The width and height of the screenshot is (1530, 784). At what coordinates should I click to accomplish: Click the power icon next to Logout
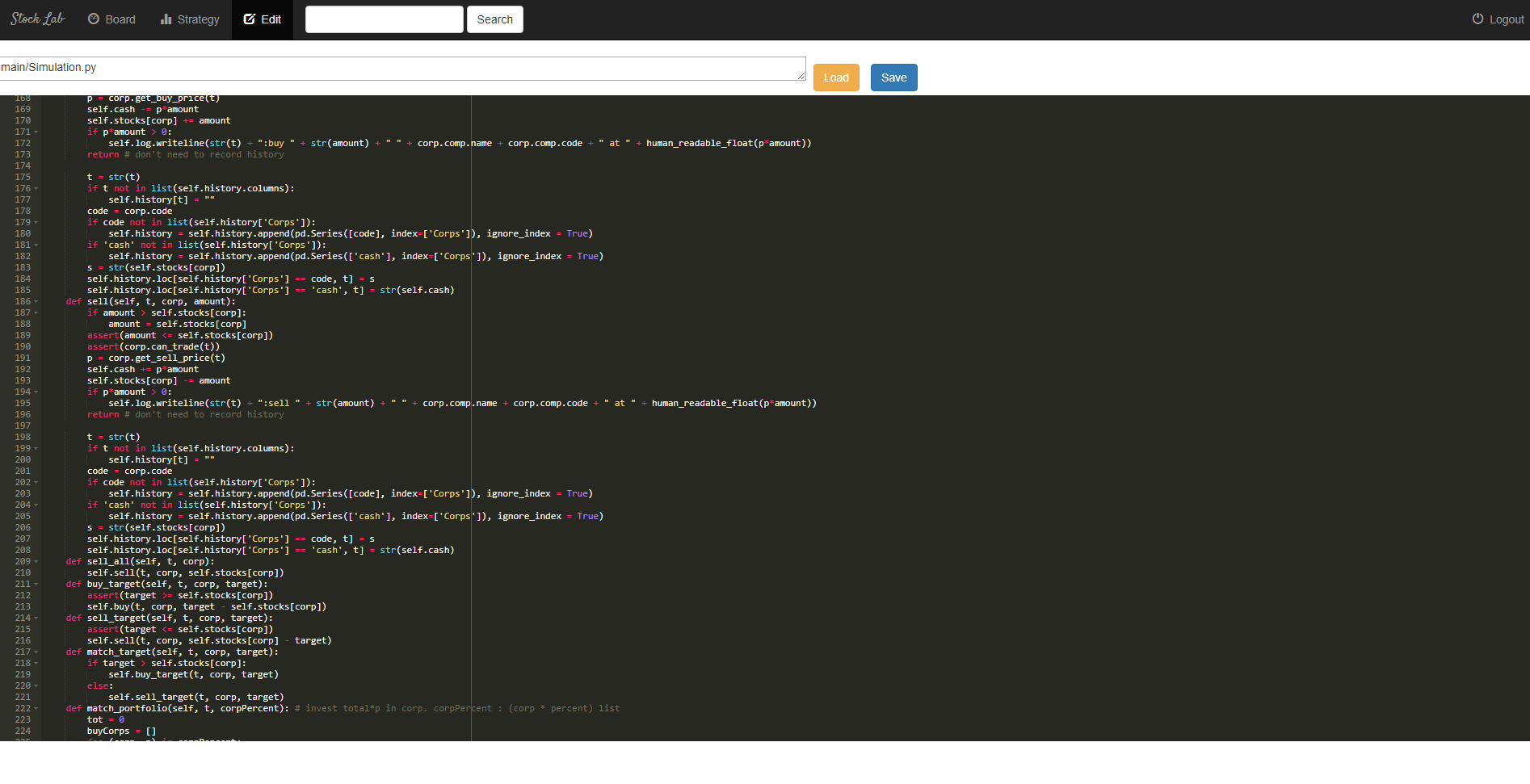tap(1476, 19)
